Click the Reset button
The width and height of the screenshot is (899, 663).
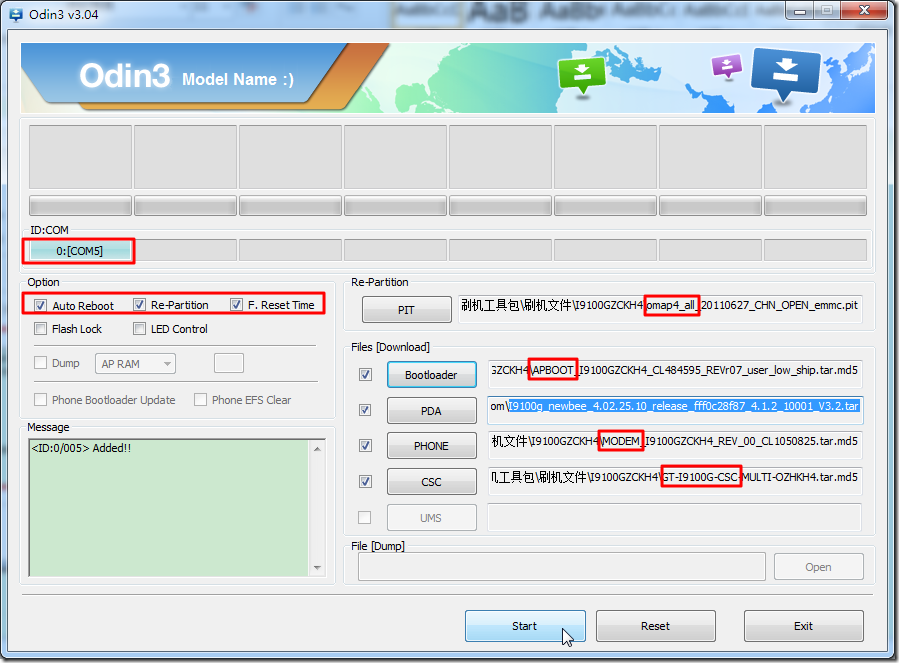point(655,626)
